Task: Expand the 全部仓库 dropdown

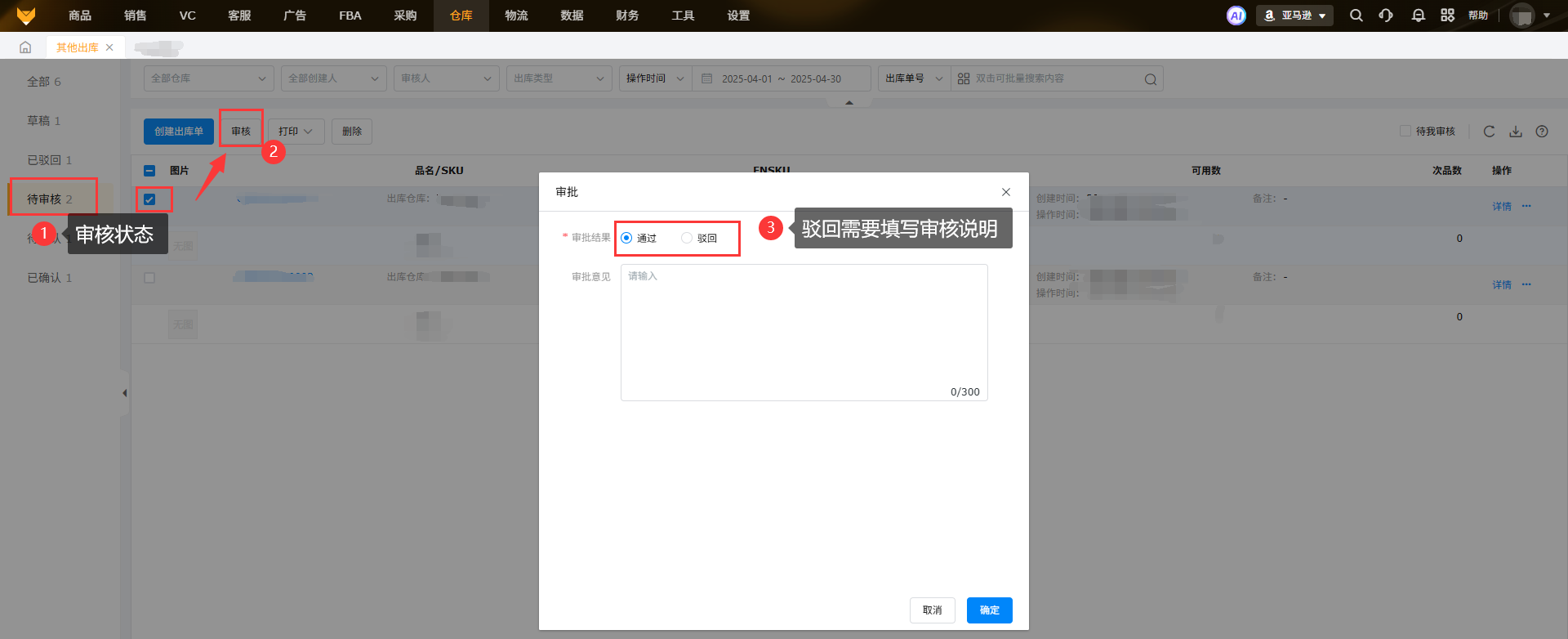Action: coord(208,78)
